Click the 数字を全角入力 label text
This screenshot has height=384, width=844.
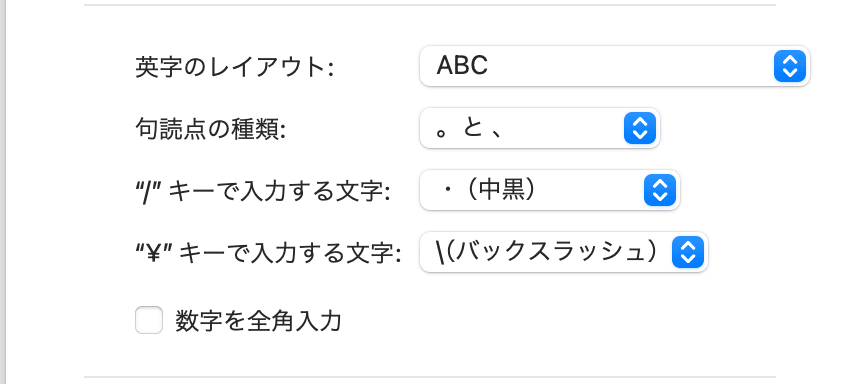pos(258,321)
